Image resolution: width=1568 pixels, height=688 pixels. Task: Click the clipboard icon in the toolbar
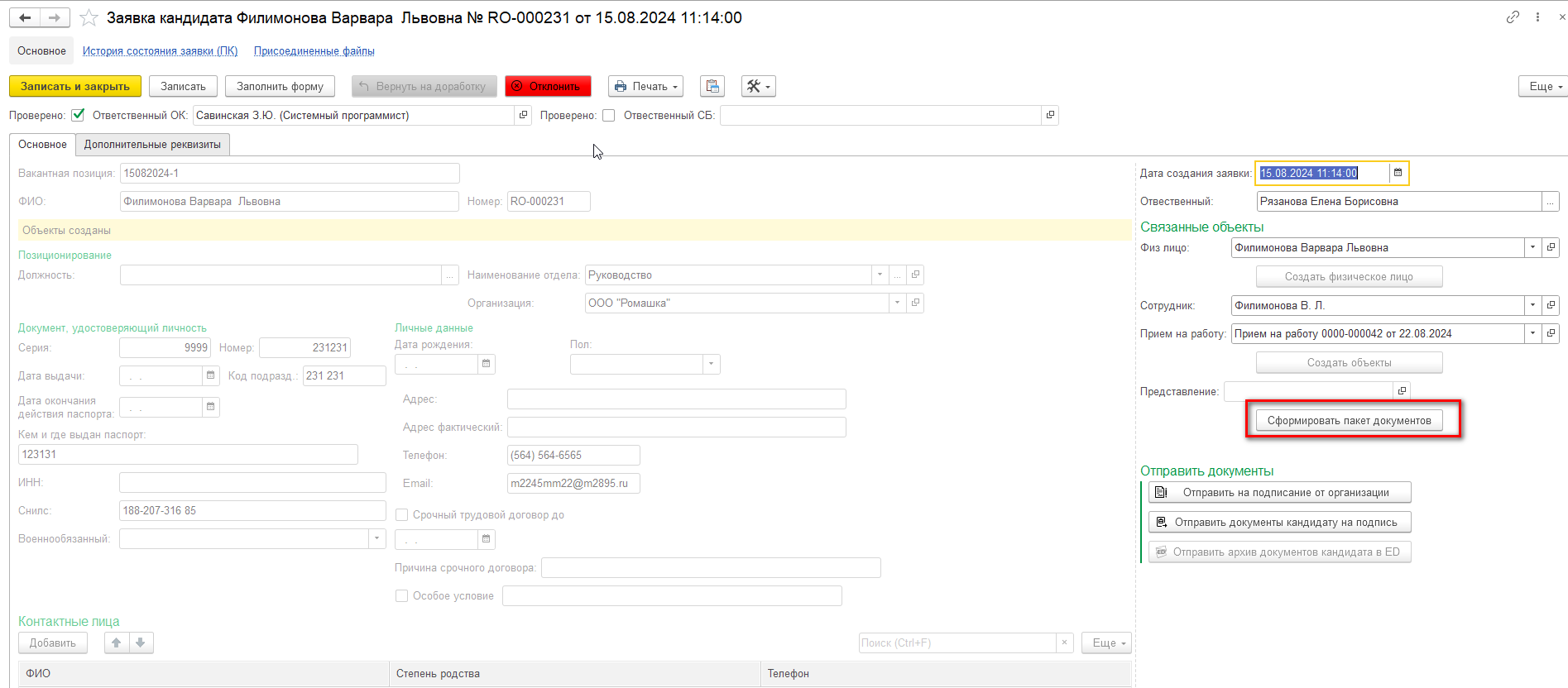[x=712, y=86]
